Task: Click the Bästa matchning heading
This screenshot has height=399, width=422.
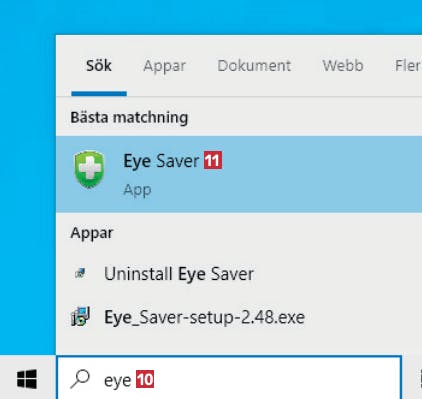Action: tap(129, 118)
